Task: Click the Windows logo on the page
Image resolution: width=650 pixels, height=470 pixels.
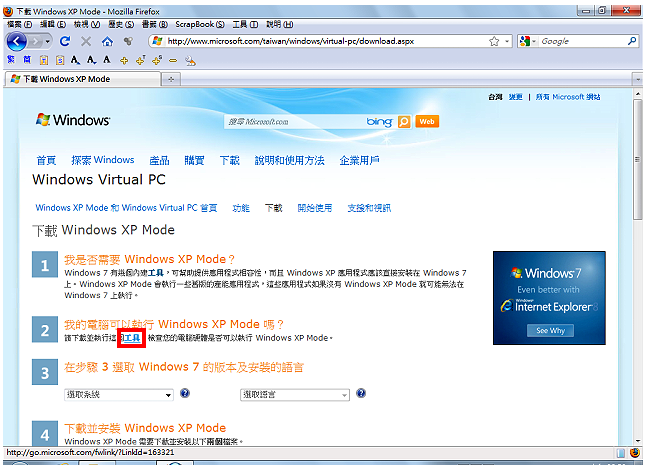Action: pyautogui.click(x=73, y=120)
